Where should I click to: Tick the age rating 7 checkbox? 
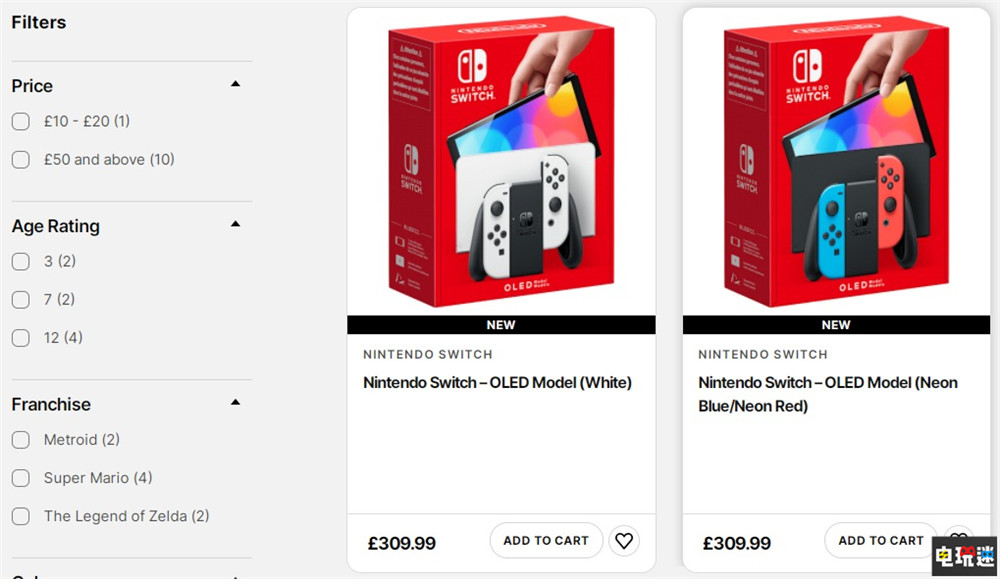(x=21, y=299)
